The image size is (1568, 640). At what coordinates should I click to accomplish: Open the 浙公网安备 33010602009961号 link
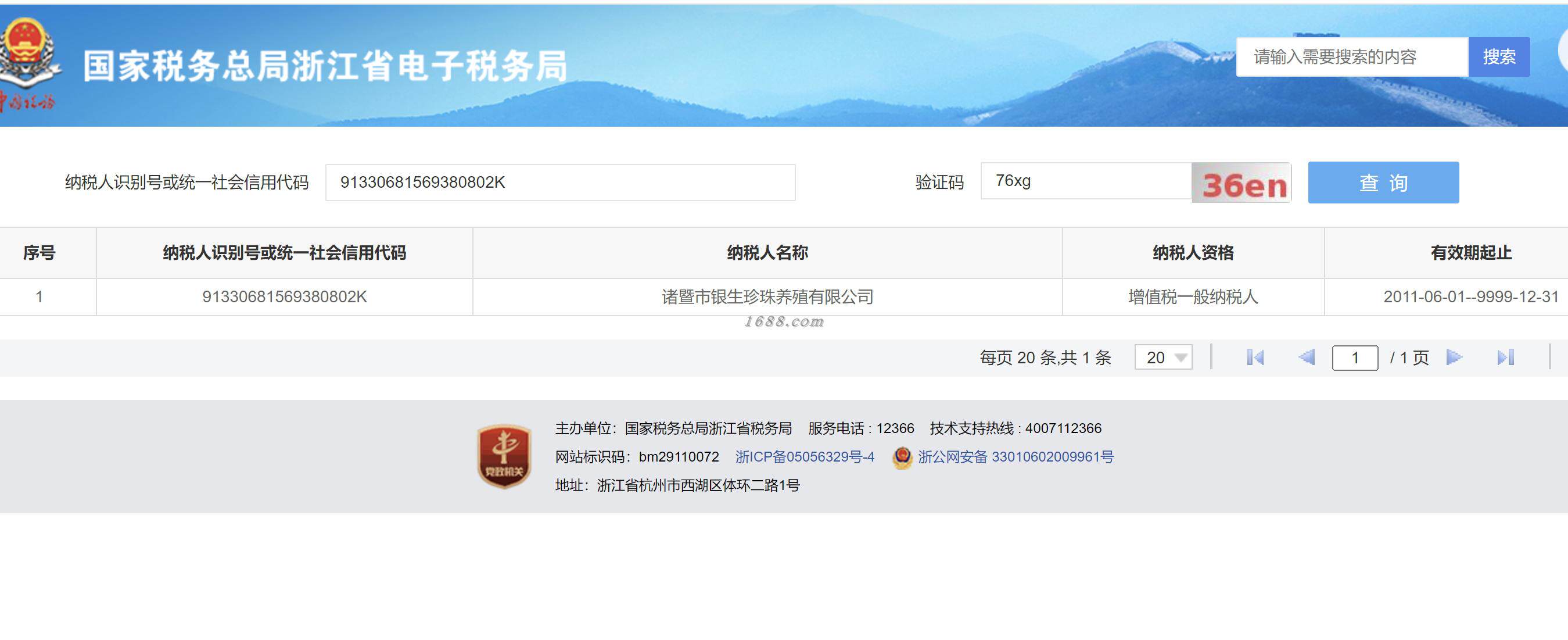tap(1016, 457)
